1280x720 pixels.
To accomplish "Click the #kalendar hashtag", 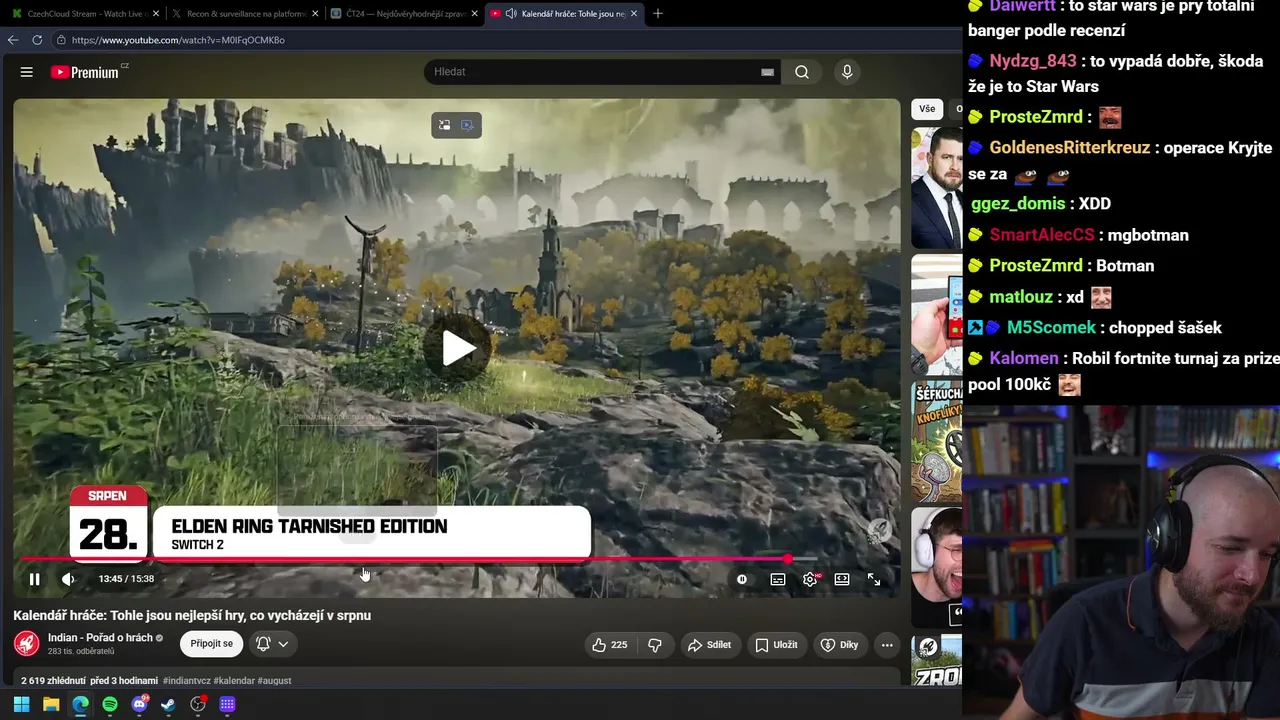I will click(234, 681).
